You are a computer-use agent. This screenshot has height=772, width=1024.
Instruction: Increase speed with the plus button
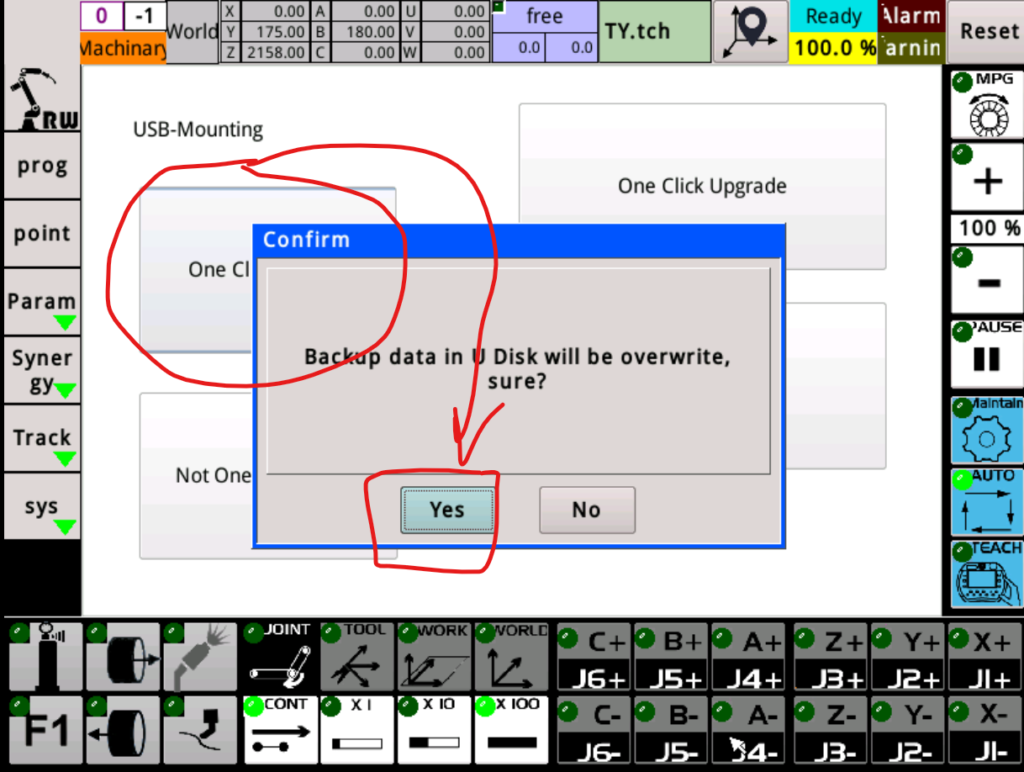click(985, 178)
